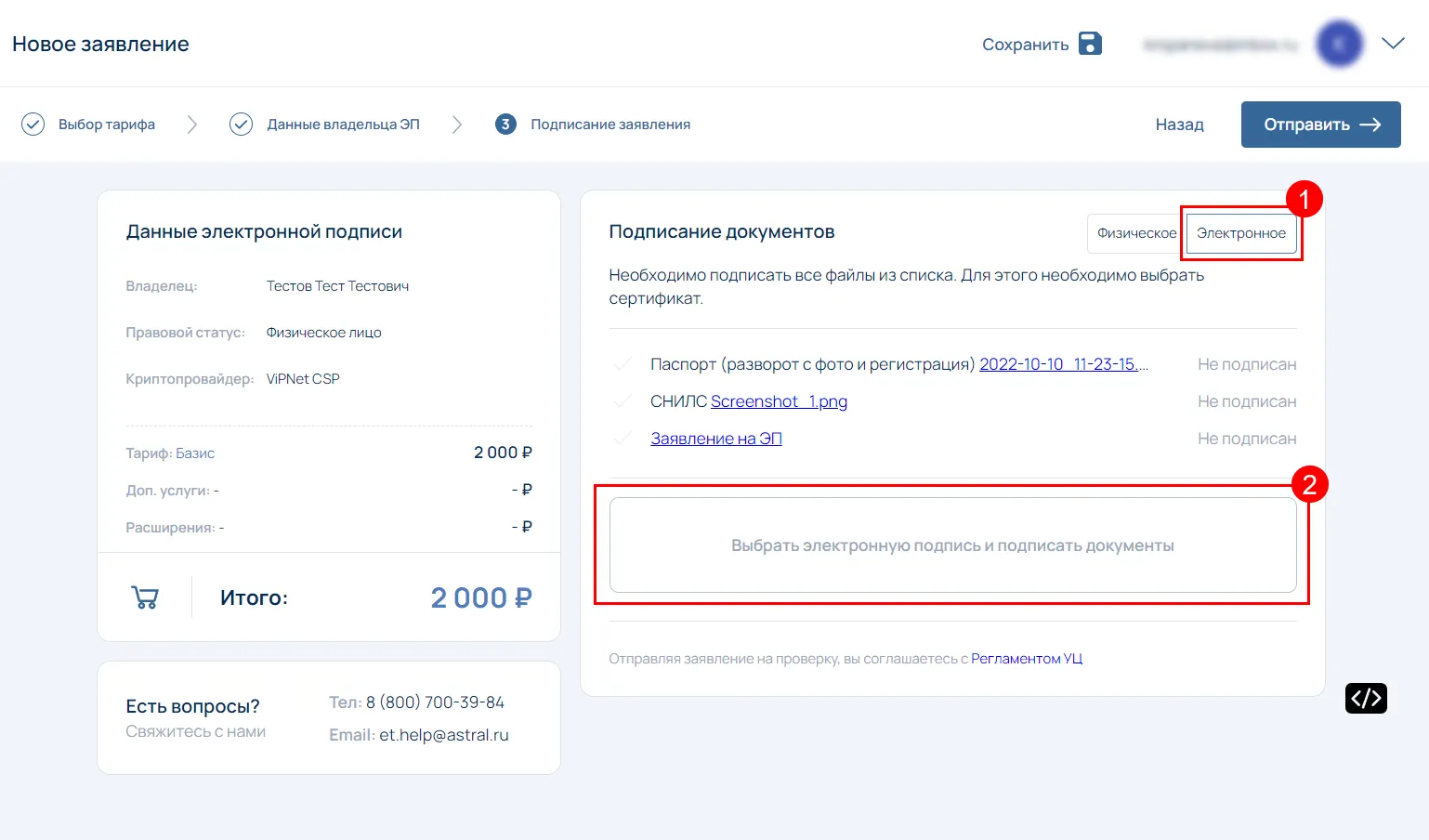This screenshot has height=840, width=1429.
Task: Click the Назад button
Action: point(1179,125)
